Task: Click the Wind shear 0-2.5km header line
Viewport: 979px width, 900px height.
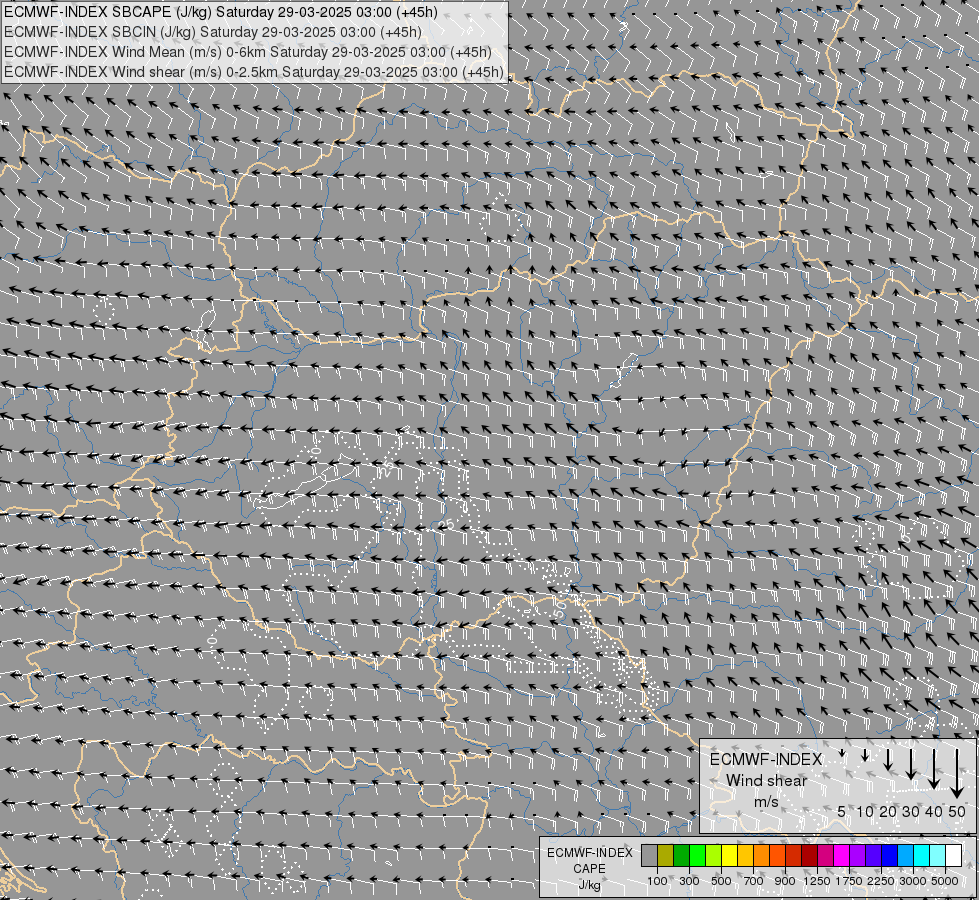Action: [253, 72]
